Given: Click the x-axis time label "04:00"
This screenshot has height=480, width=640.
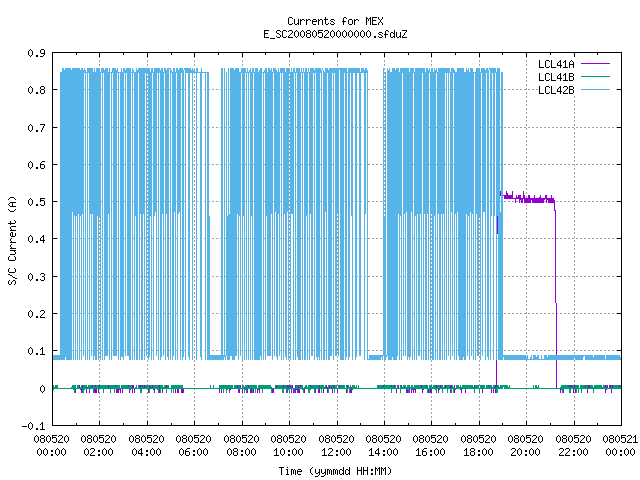Looking at the screenshot, I should [x=147, y=452].
